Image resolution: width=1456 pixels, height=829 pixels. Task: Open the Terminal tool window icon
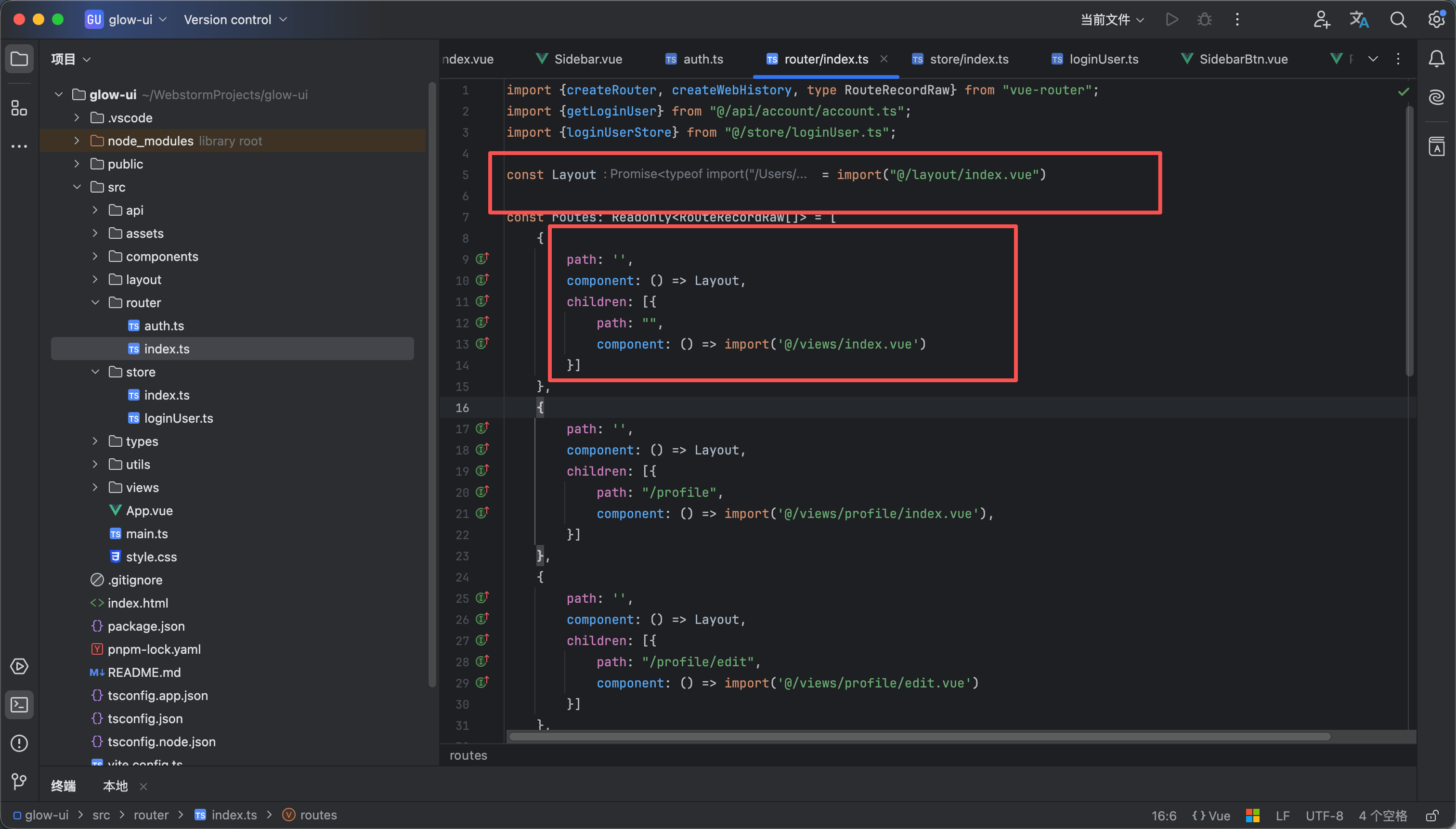[x=19, y=705]
